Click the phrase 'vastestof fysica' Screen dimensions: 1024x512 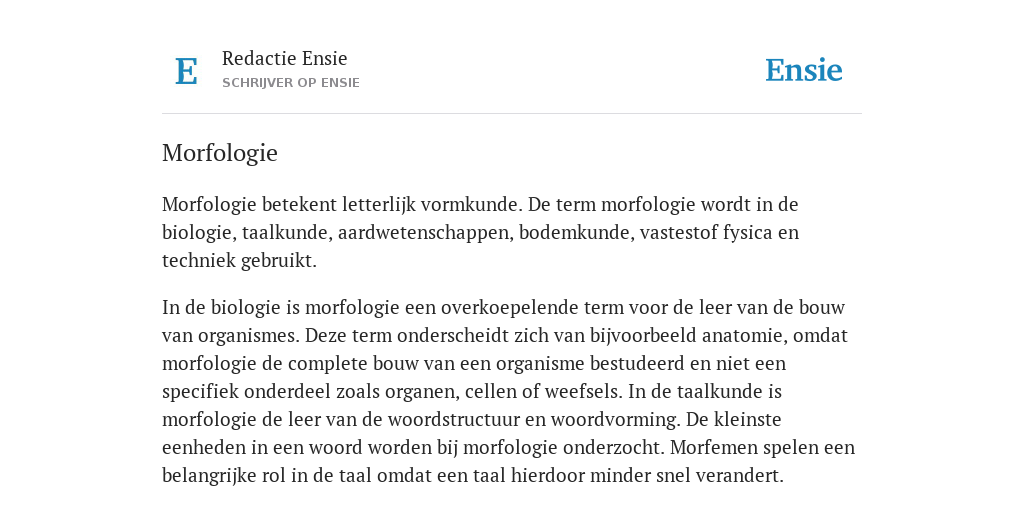coord(706,233)
